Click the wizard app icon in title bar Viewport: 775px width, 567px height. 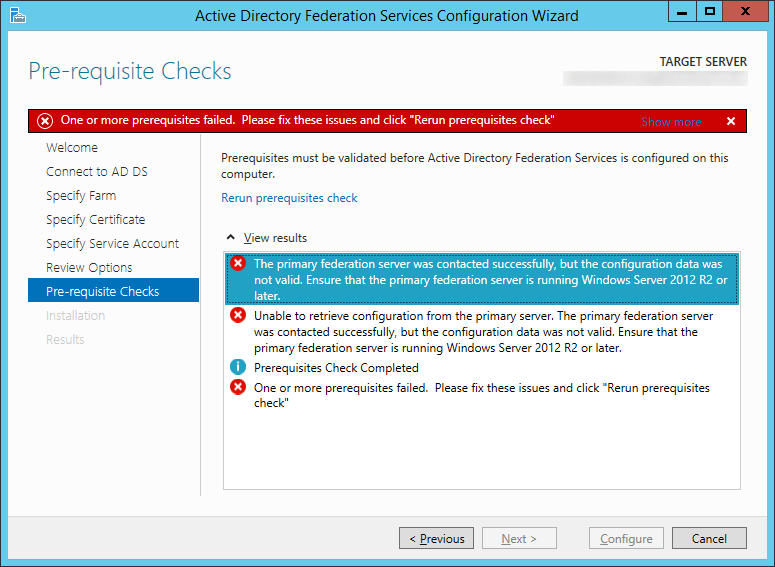[17, 16]
